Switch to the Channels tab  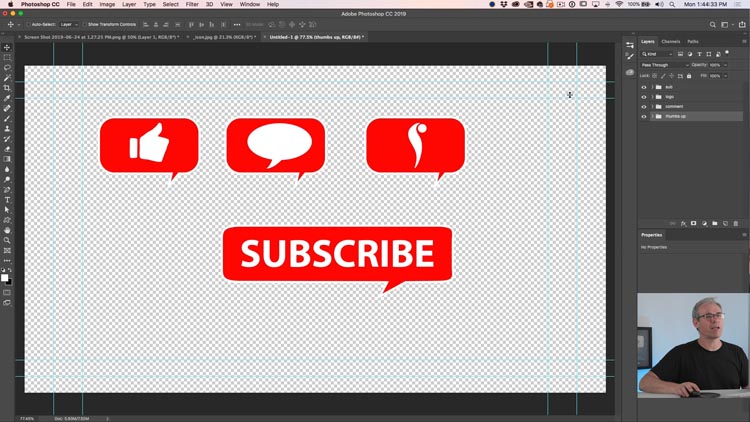671,42
